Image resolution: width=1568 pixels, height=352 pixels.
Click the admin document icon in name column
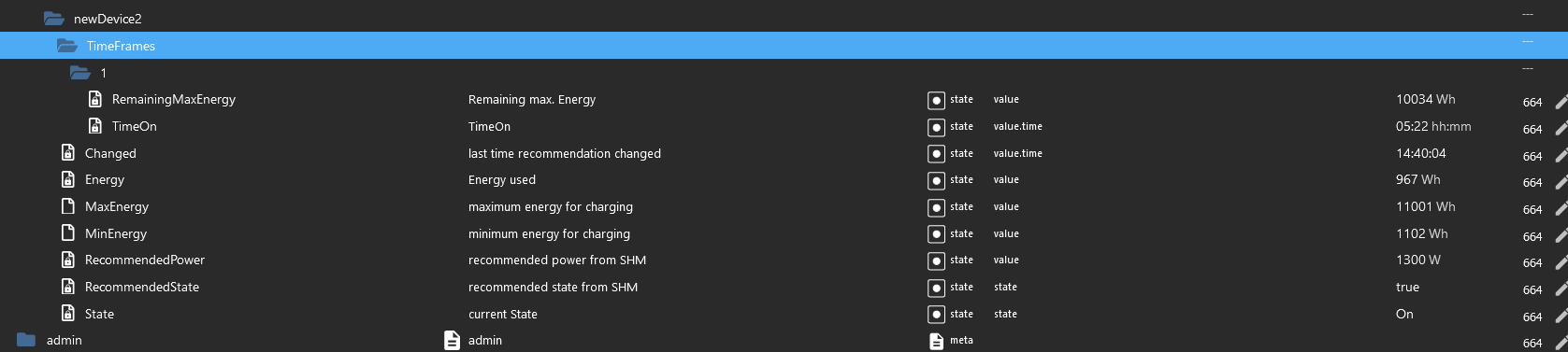pos(452,340)
